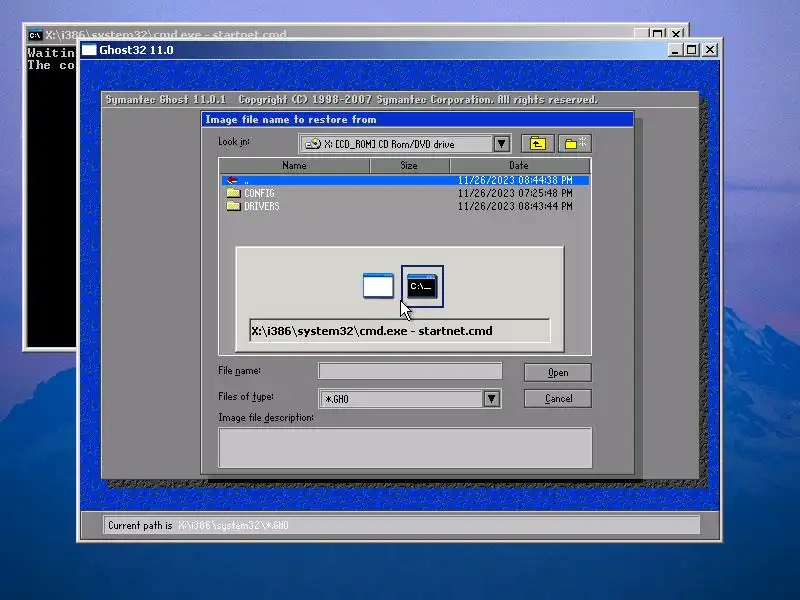Focus the File name input field
The width and height of the screenshot is (800, 600).
click(x=410, y=371)
